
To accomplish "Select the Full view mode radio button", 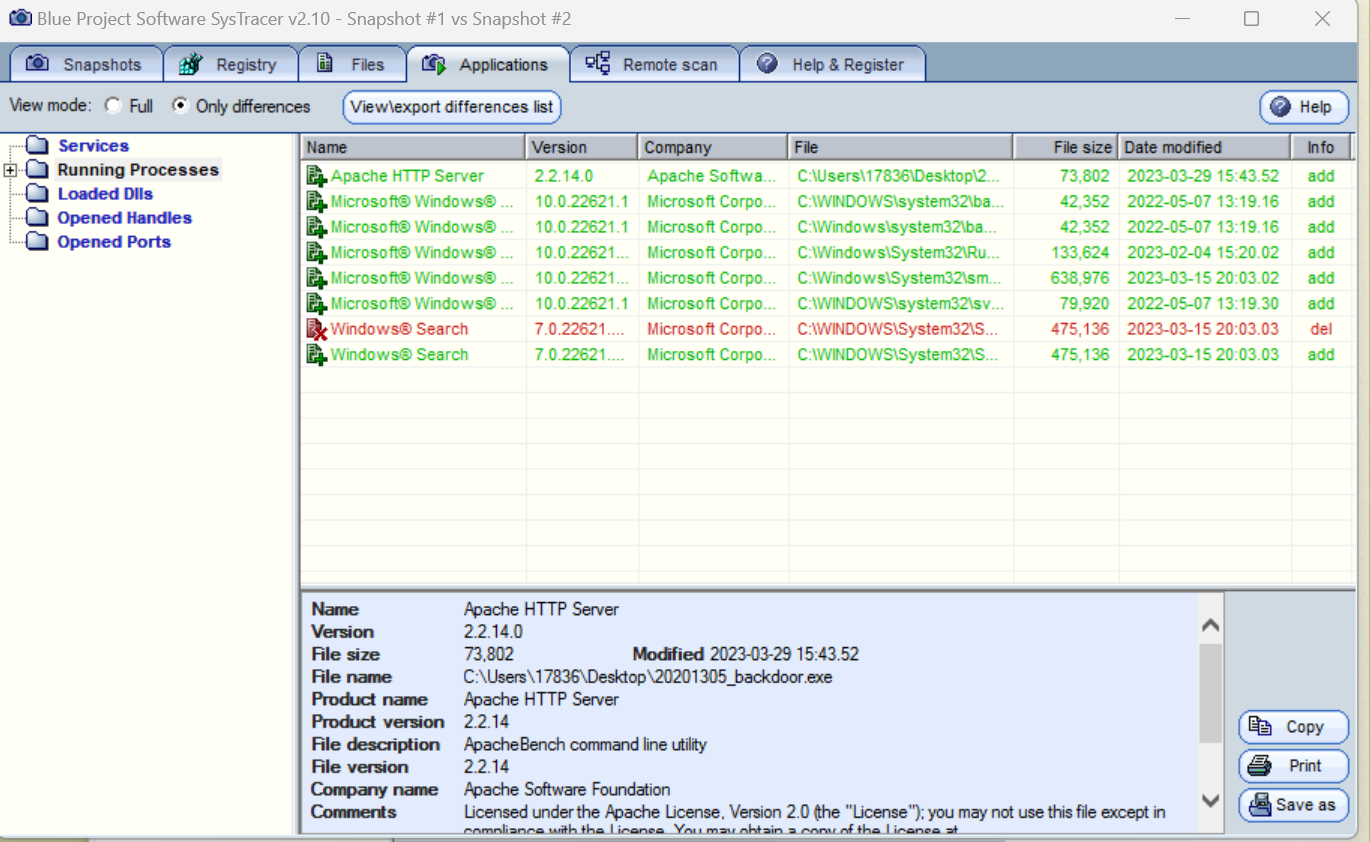I will [114, 106].
